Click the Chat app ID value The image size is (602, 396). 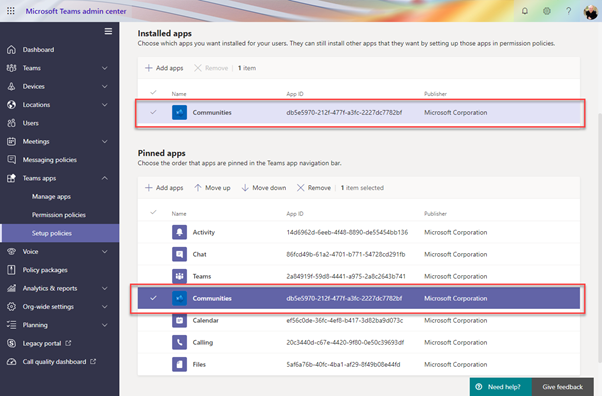click(x=346, y=254)
